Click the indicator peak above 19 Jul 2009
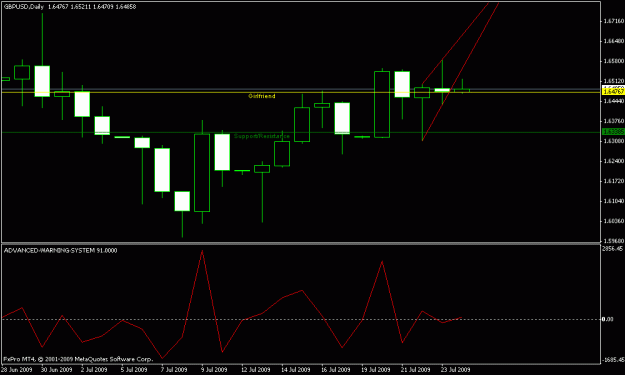 [382, 262]
